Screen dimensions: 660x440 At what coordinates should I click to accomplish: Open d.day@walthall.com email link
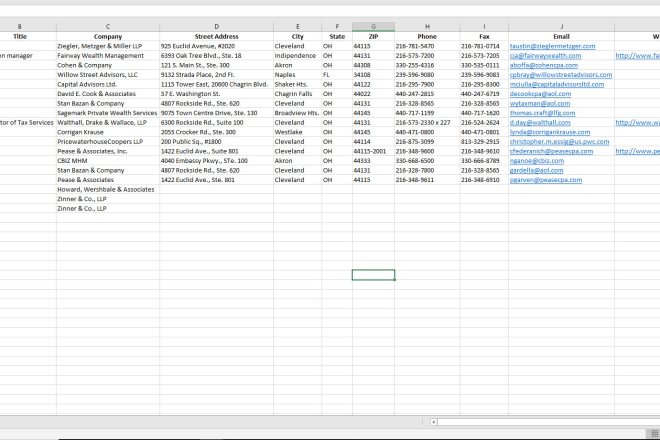point(540,123)
